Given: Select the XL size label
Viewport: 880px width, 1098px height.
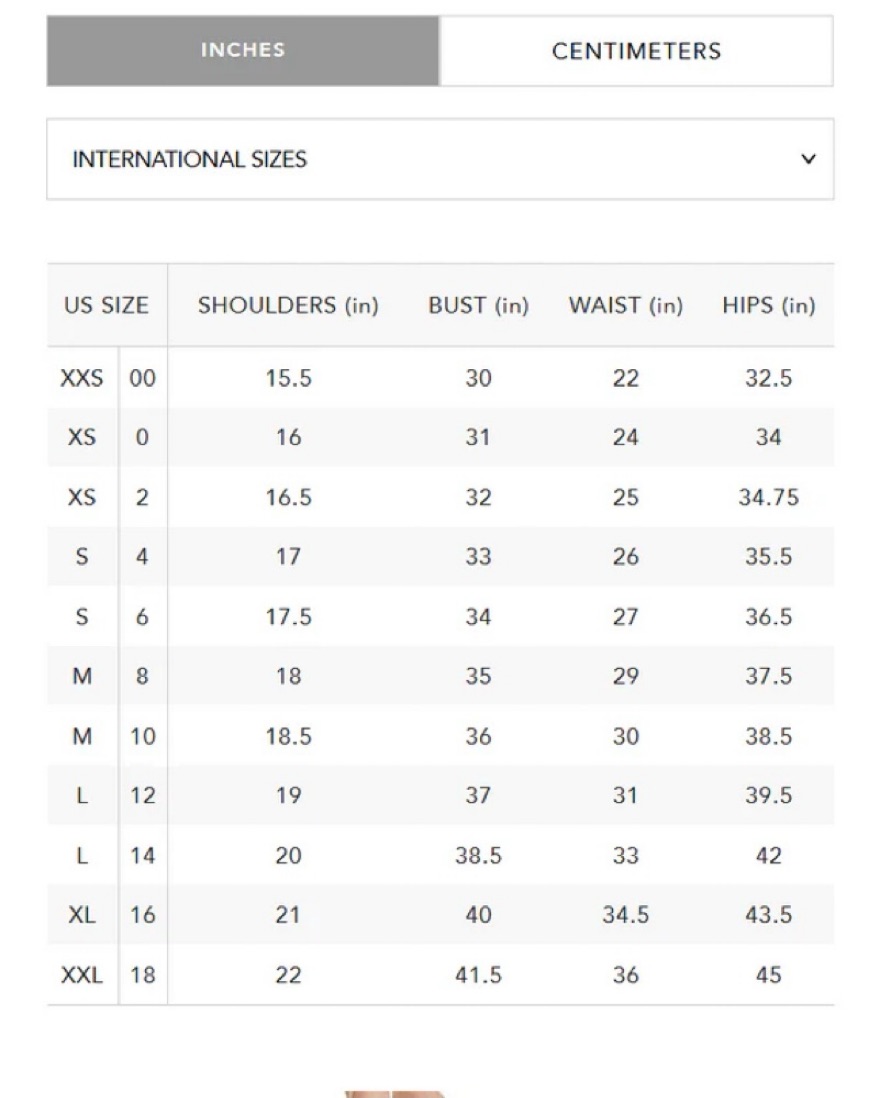Looking at the screenshot, I should (x=82, y=915).
